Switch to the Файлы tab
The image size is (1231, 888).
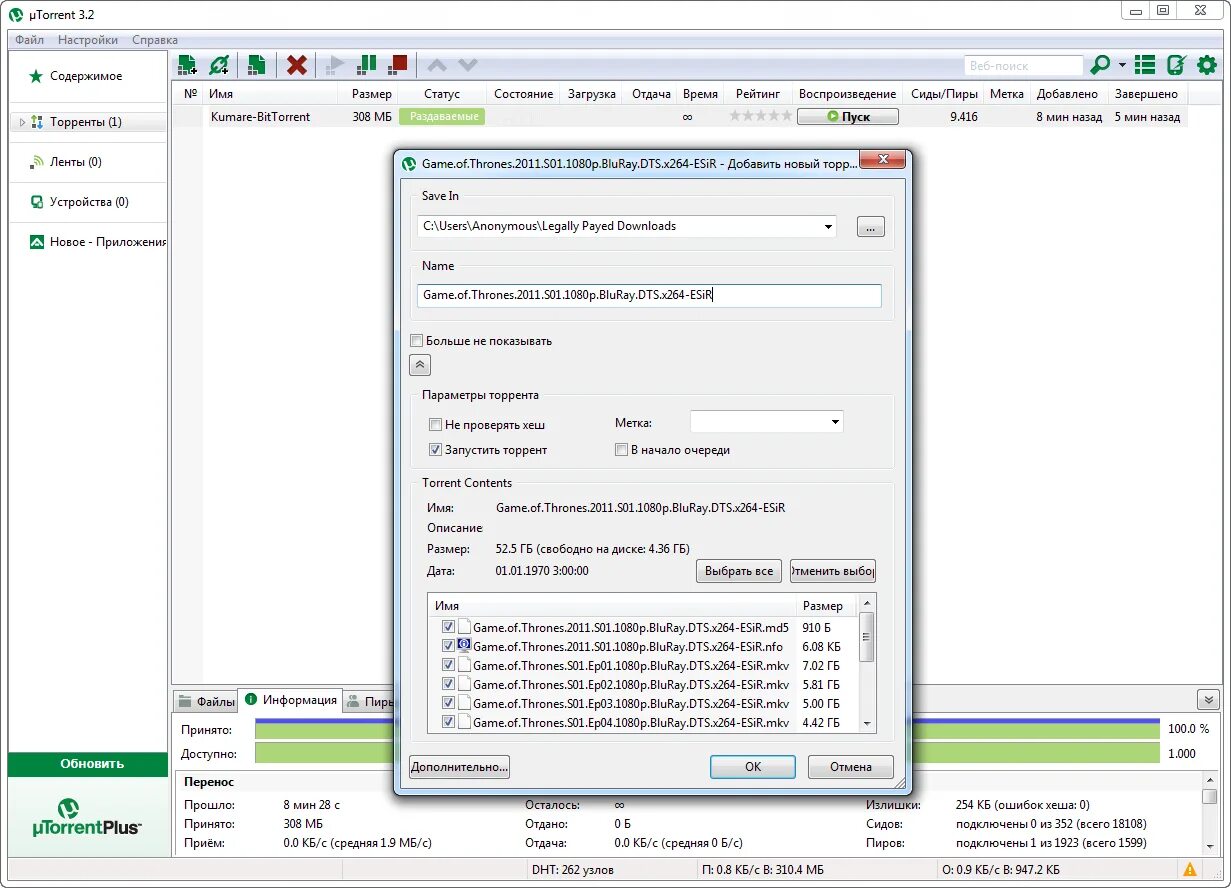(206, 702)
